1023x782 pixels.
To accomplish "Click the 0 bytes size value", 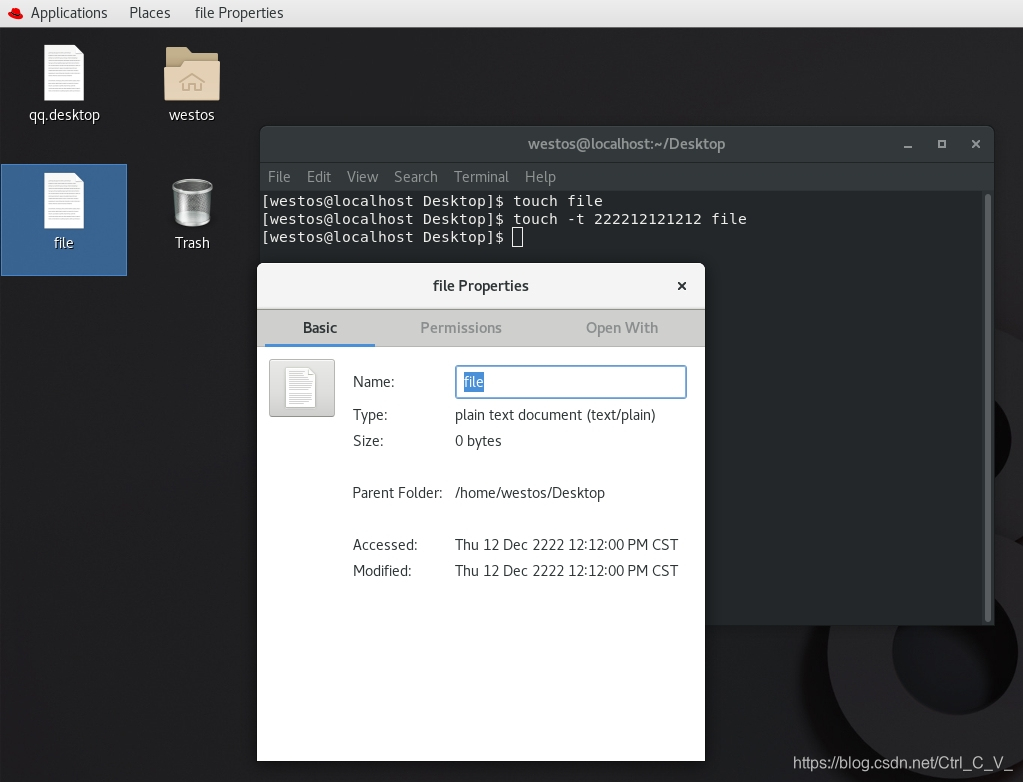I will click(478, 441).
